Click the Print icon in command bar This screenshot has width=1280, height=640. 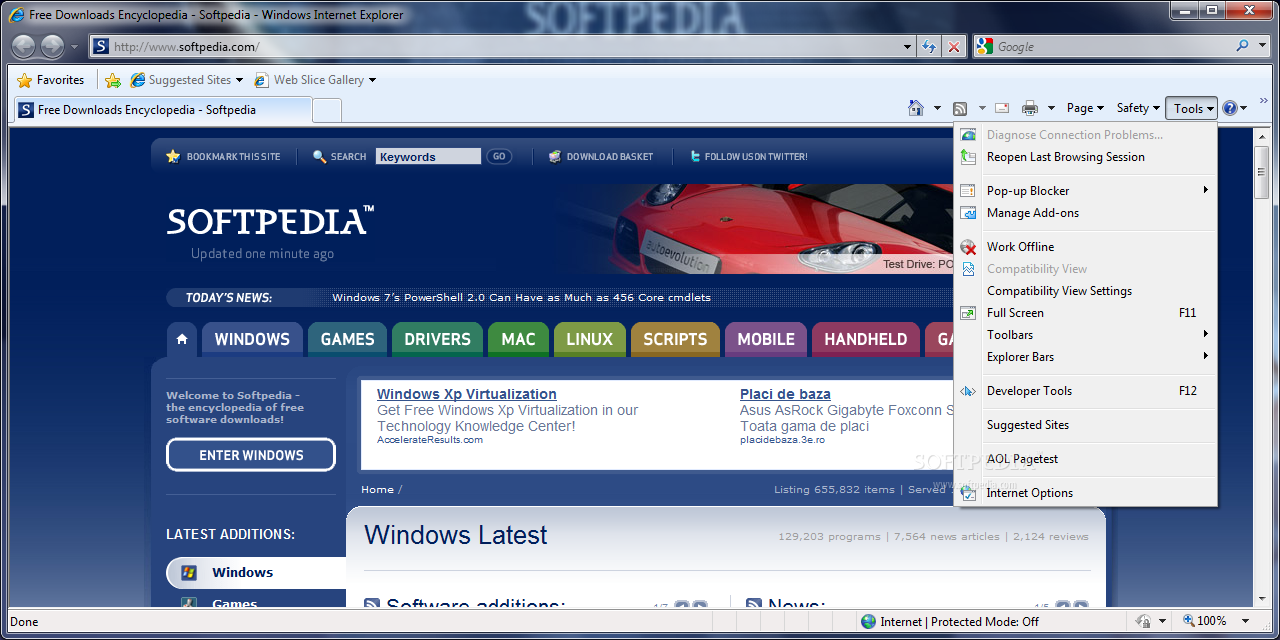click(1030, 108)
